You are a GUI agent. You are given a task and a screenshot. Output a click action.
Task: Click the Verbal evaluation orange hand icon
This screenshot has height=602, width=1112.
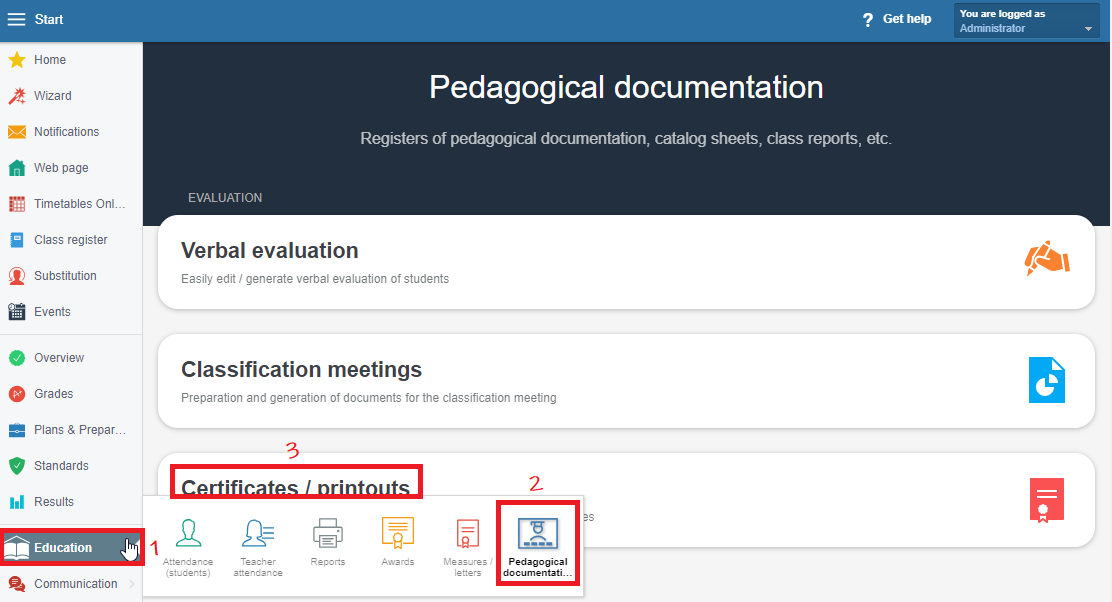tap(1047, 259)
